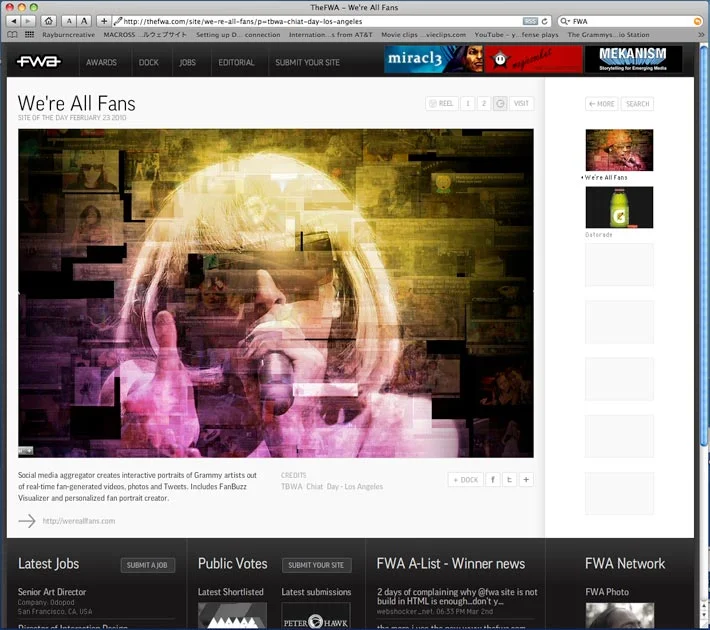
Task: Reload the page in the address bar
Action: pyautogui.click(x=545, y=21)
